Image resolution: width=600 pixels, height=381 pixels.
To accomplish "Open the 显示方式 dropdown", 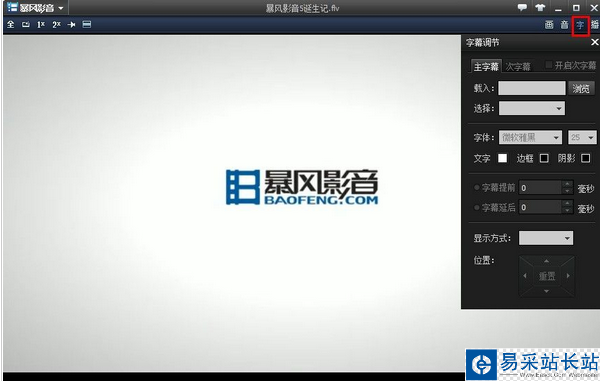I will point(546,238).
